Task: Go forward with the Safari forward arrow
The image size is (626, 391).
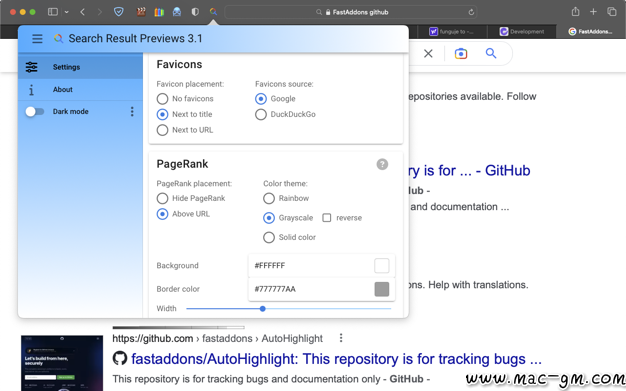Action: pyautogui.click(x=99, y=12)
